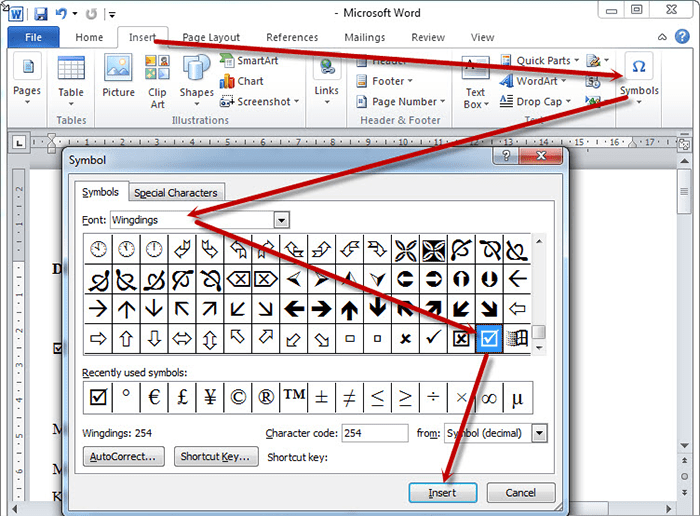Viewport: 700px width, 516px height.
Task: Select the first clock symbol in grid
Action: [98, 249]
